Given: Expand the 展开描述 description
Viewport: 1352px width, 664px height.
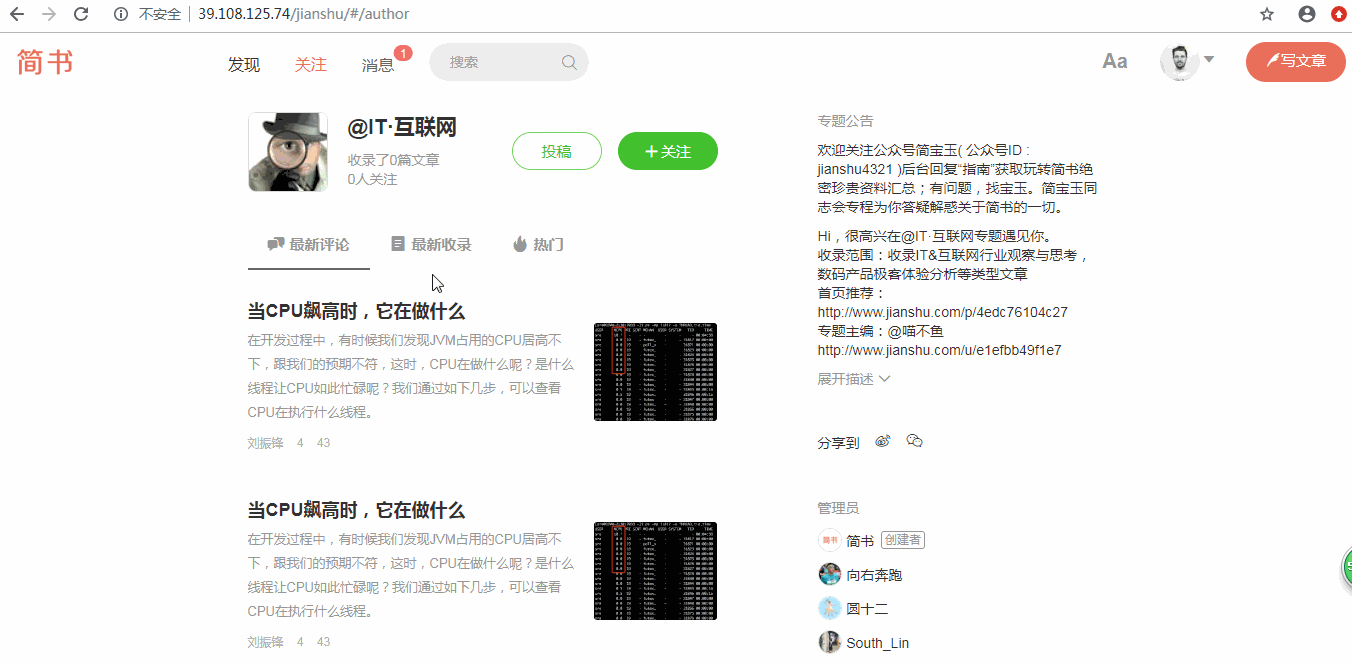Looking at the screenshot, I should [x=853, y=379].
